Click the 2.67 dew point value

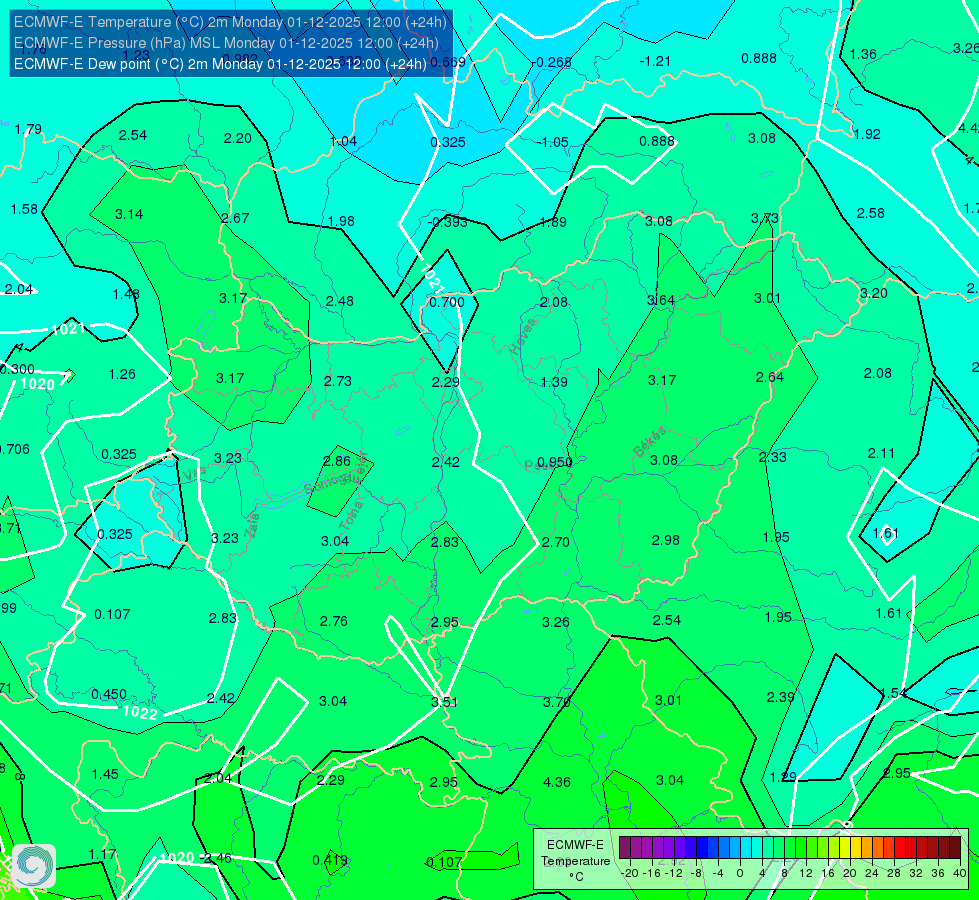235,218
